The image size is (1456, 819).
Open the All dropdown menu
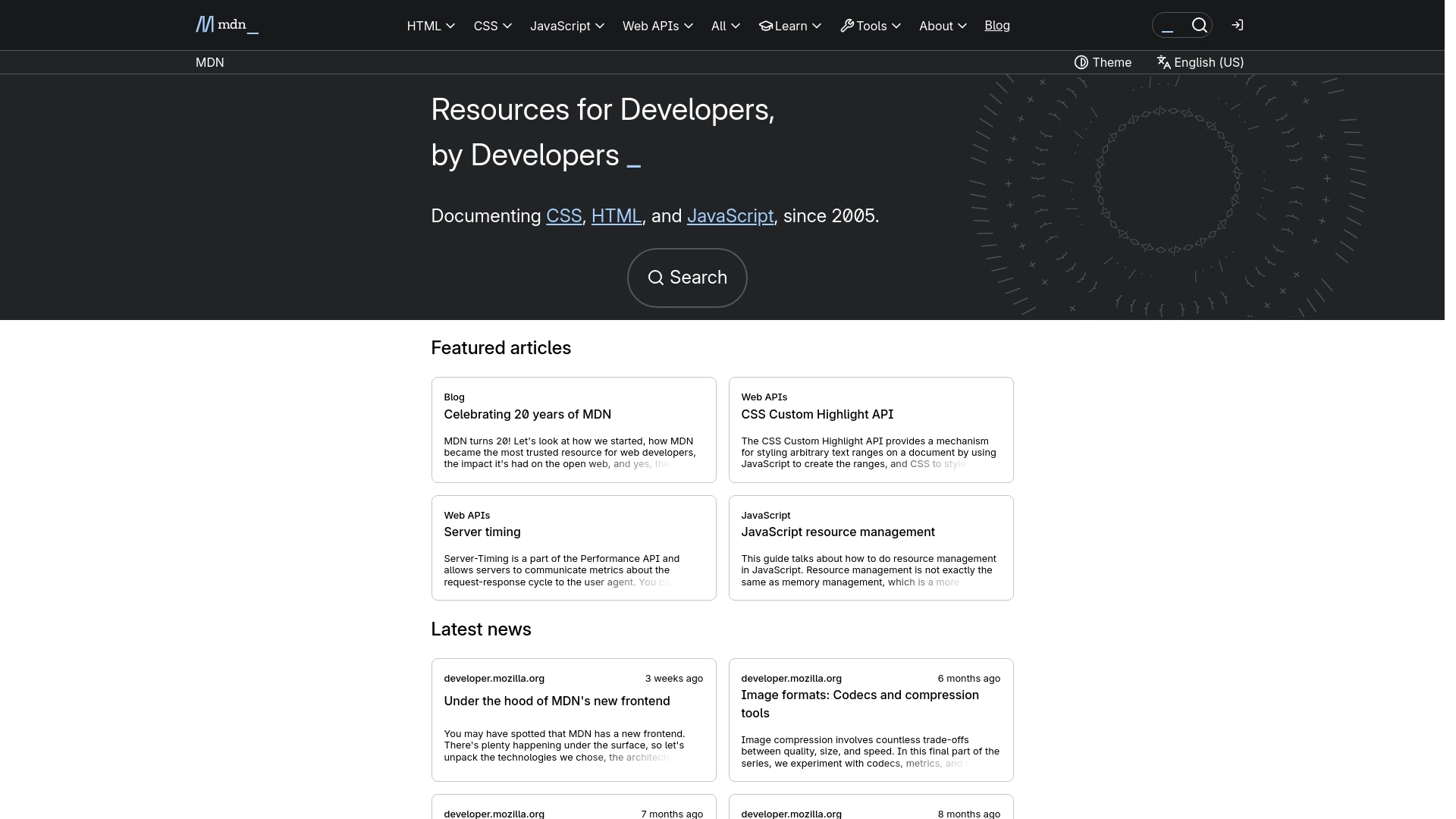(725, 26)
